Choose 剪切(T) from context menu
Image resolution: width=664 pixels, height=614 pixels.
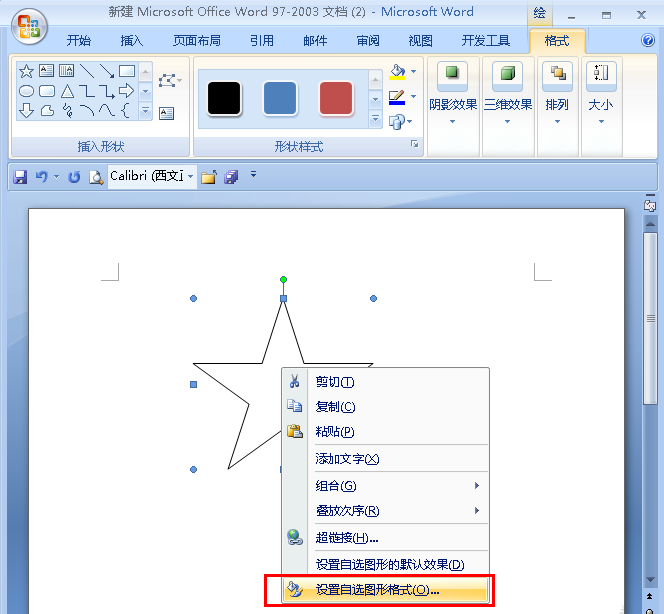[386, 382]
